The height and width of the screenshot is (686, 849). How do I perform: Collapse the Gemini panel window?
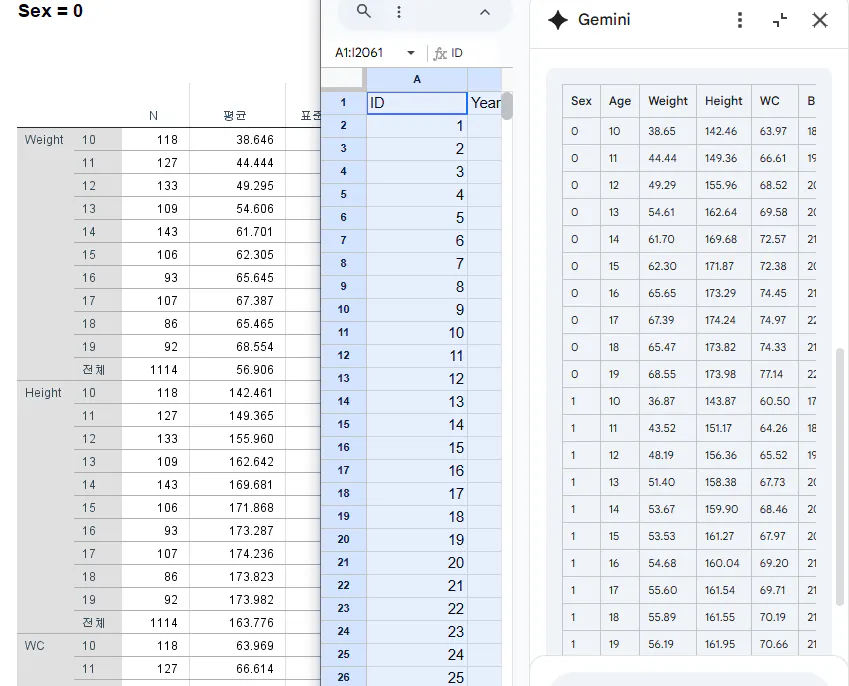pos(780,20)
